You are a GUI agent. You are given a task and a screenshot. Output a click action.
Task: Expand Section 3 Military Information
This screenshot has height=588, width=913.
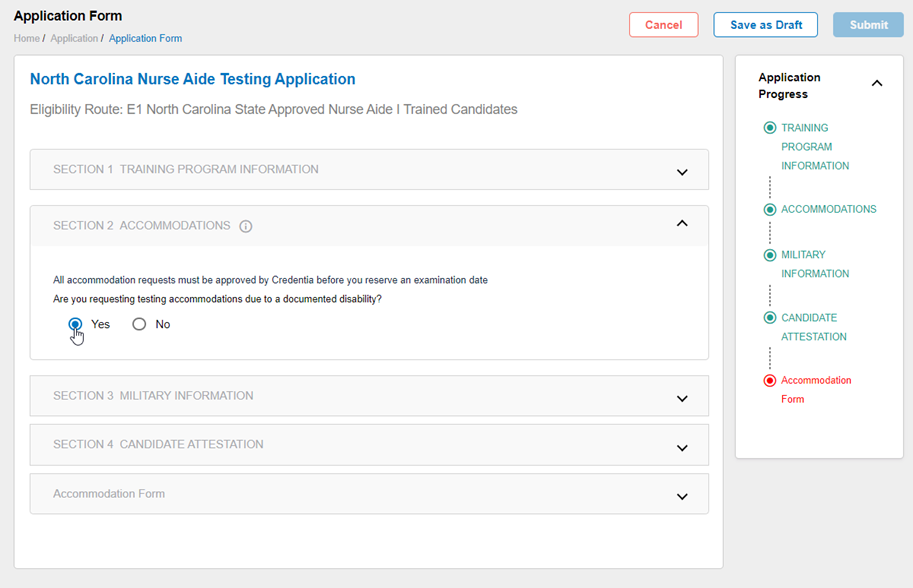click(369, 396)
